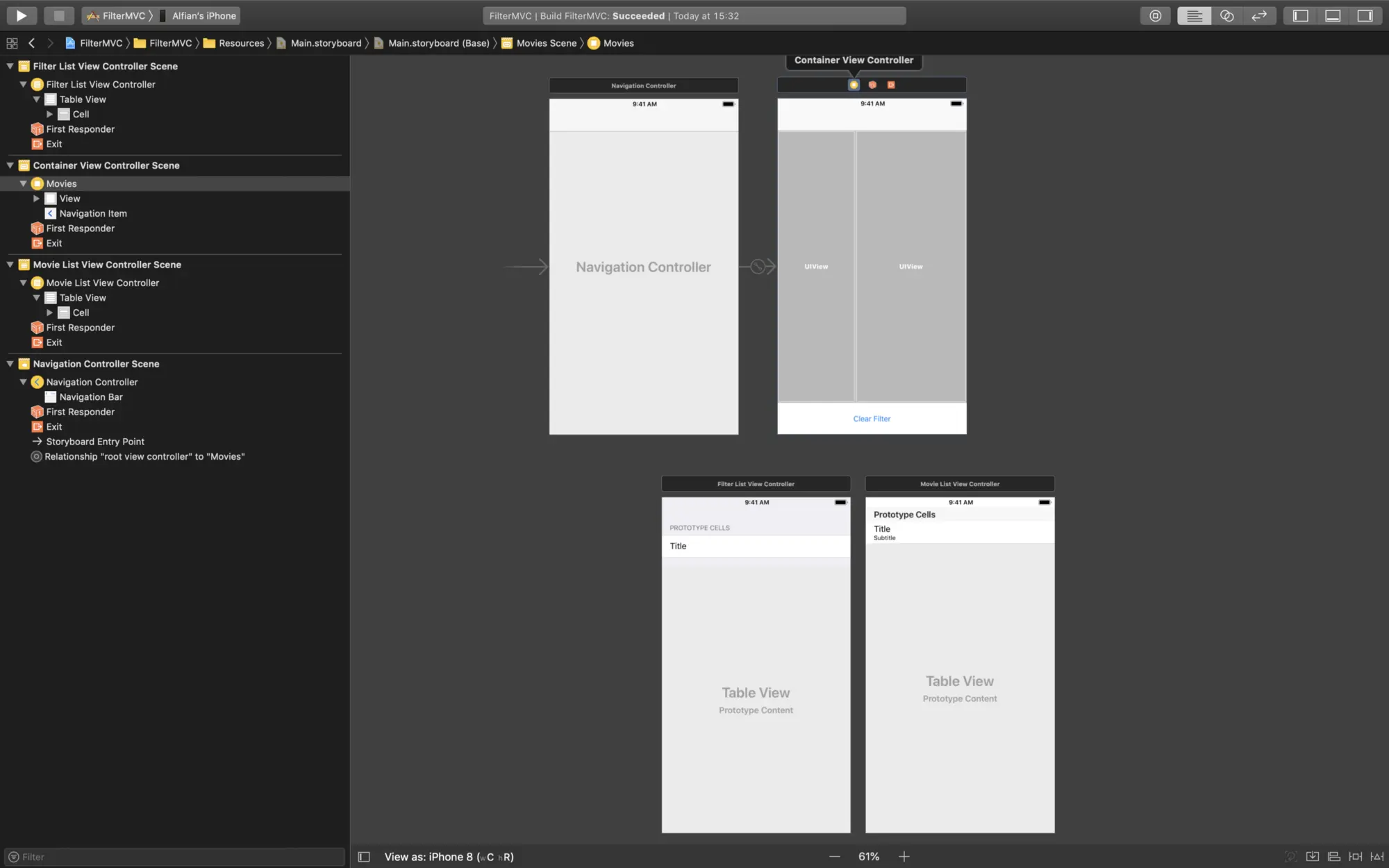This screenshot has width=1389, height=868.
Task: Open the Align constraints popover
Action: pos(1333,856)
